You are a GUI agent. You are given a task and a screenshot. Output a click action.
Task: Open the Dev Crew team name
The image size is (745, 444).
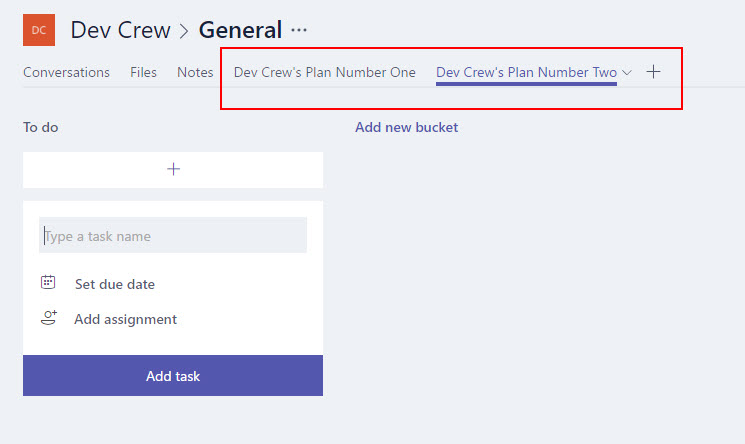121,30
